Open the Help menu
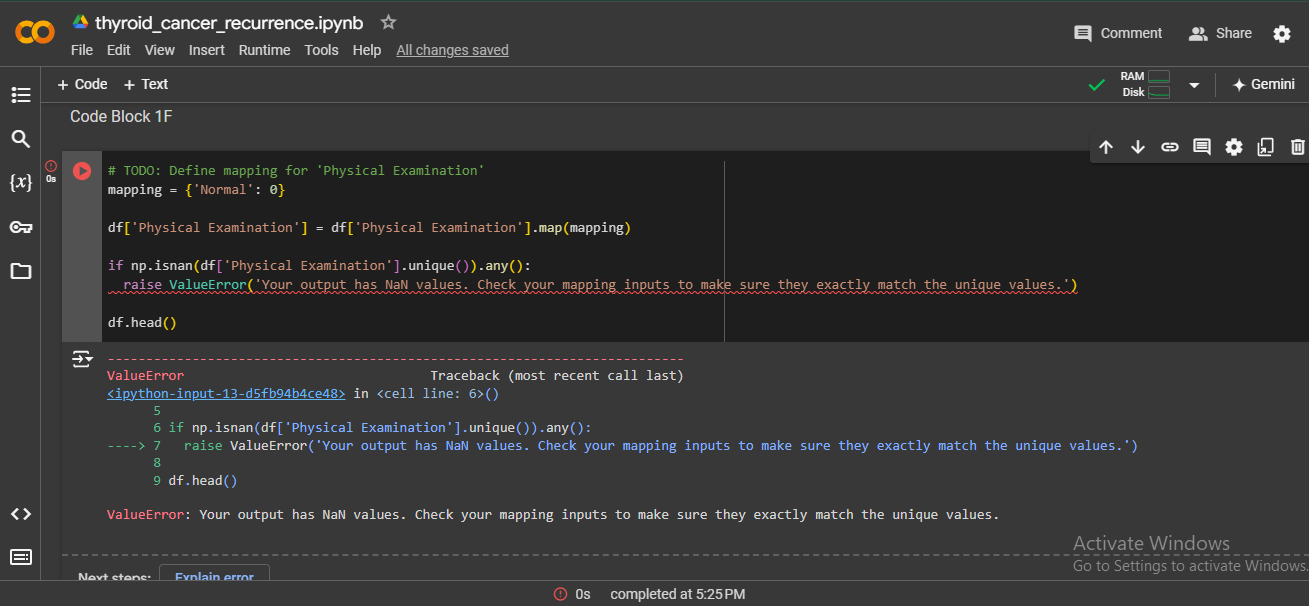 tap(367, 50)
